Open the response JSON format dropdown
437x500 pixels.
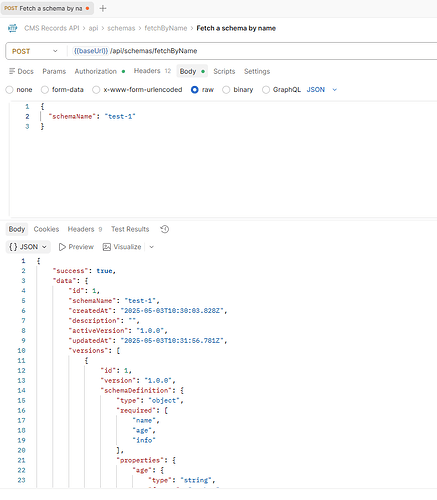[28, 247]
